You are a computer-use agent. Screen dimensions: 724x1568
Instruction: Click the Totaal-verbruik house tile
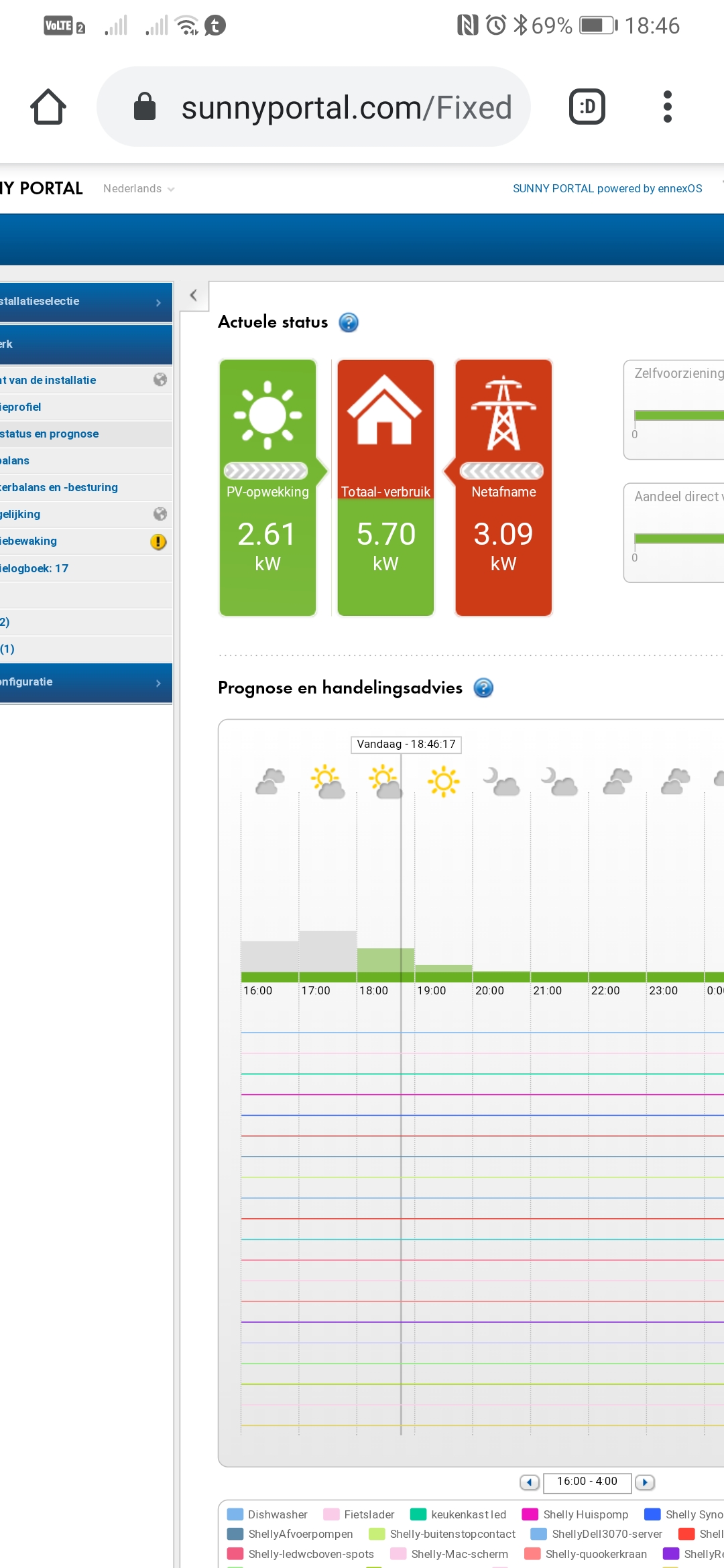(385, 487)
